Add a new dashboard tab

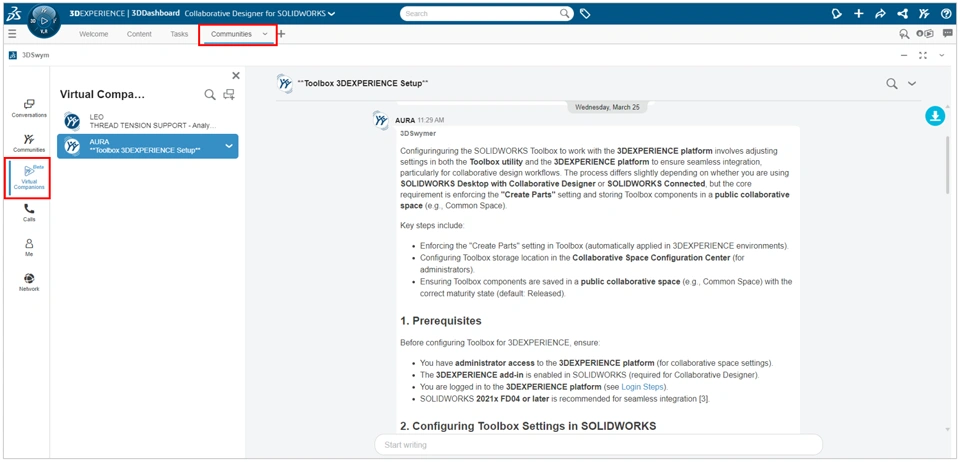(x=281, y=34)
